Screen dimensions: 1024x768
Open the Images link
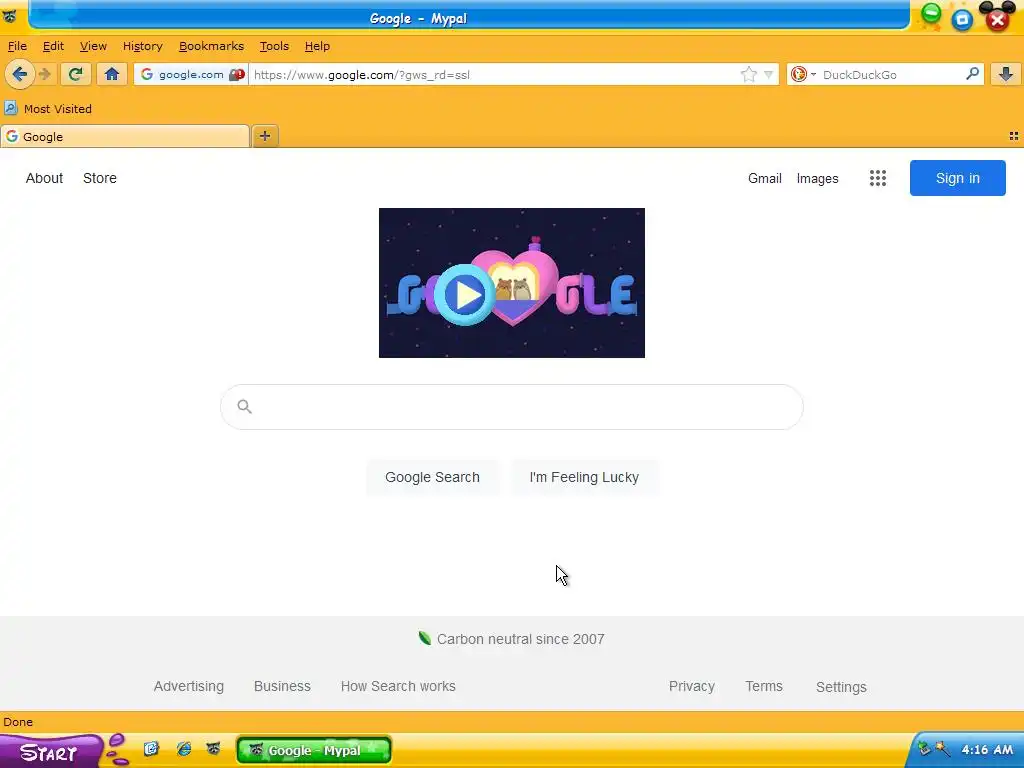pos(817,178)
